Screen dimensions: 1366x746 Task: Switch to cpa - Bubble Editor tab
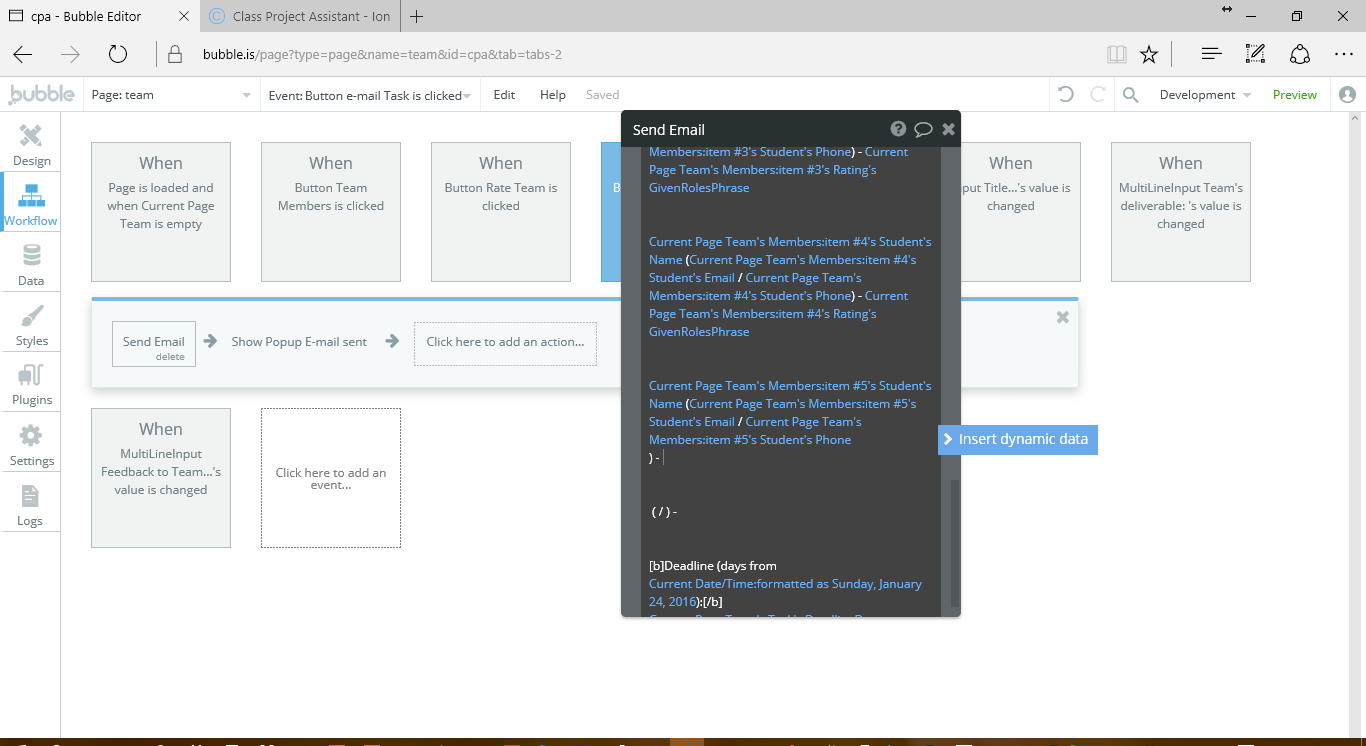(100, 16)
